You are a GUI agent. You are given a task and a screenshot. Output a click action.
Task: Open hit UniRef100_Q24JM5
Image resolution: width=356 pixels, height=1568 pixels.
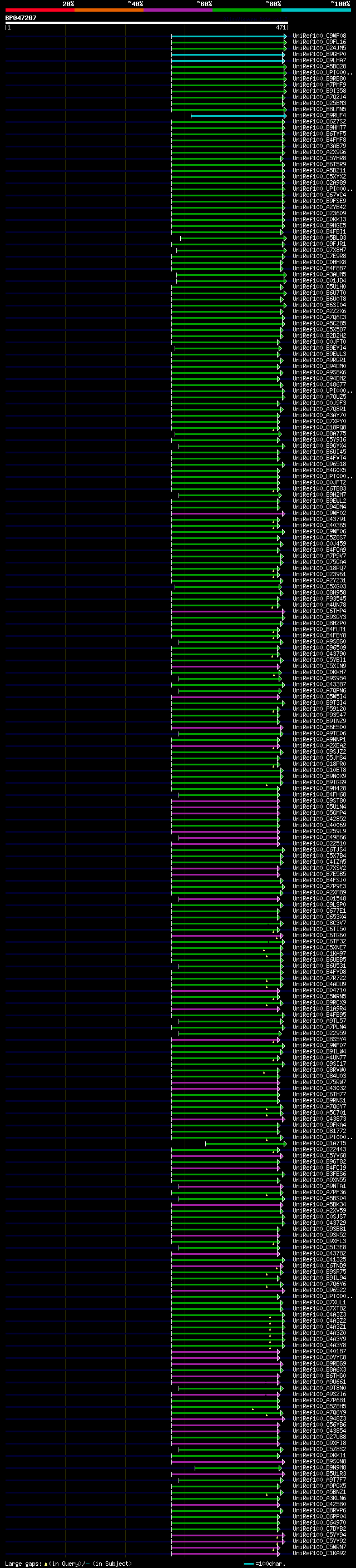[319, 48]
